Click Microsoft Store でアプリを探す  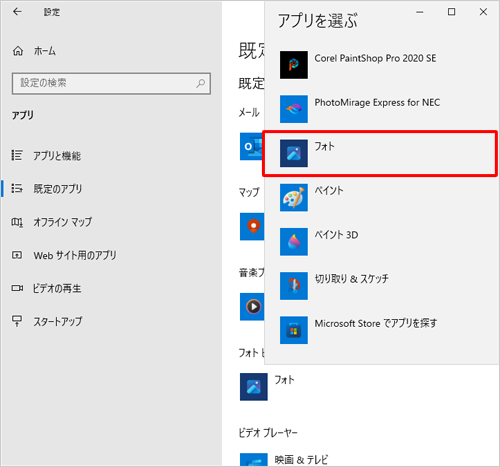(381, 330)
